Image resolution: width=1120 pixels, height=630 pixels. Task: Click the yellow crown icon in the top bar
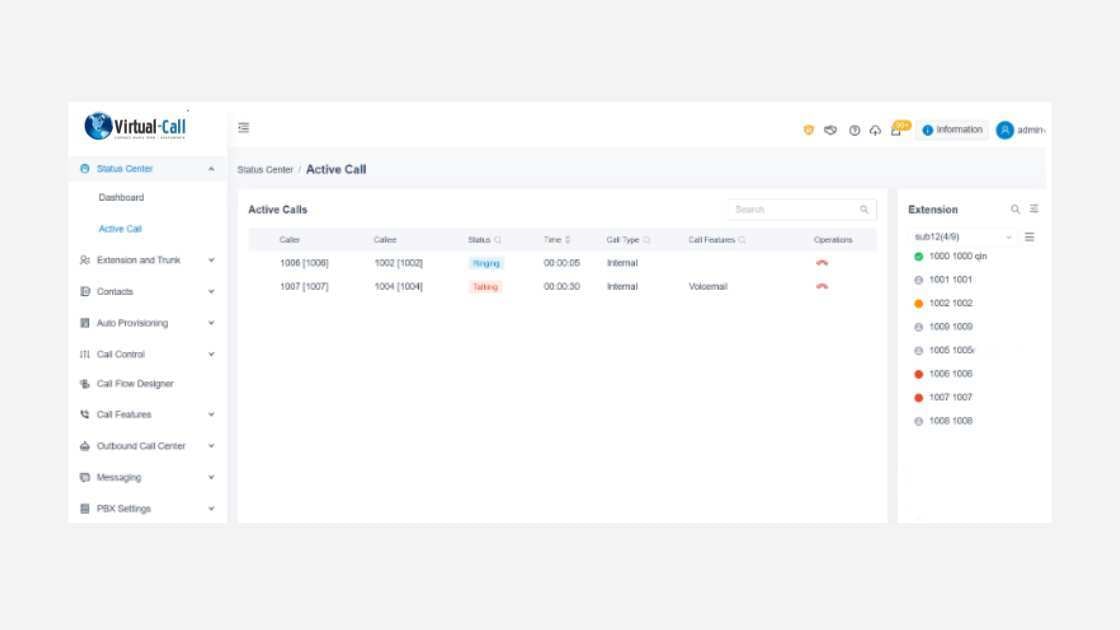(810, 129)
